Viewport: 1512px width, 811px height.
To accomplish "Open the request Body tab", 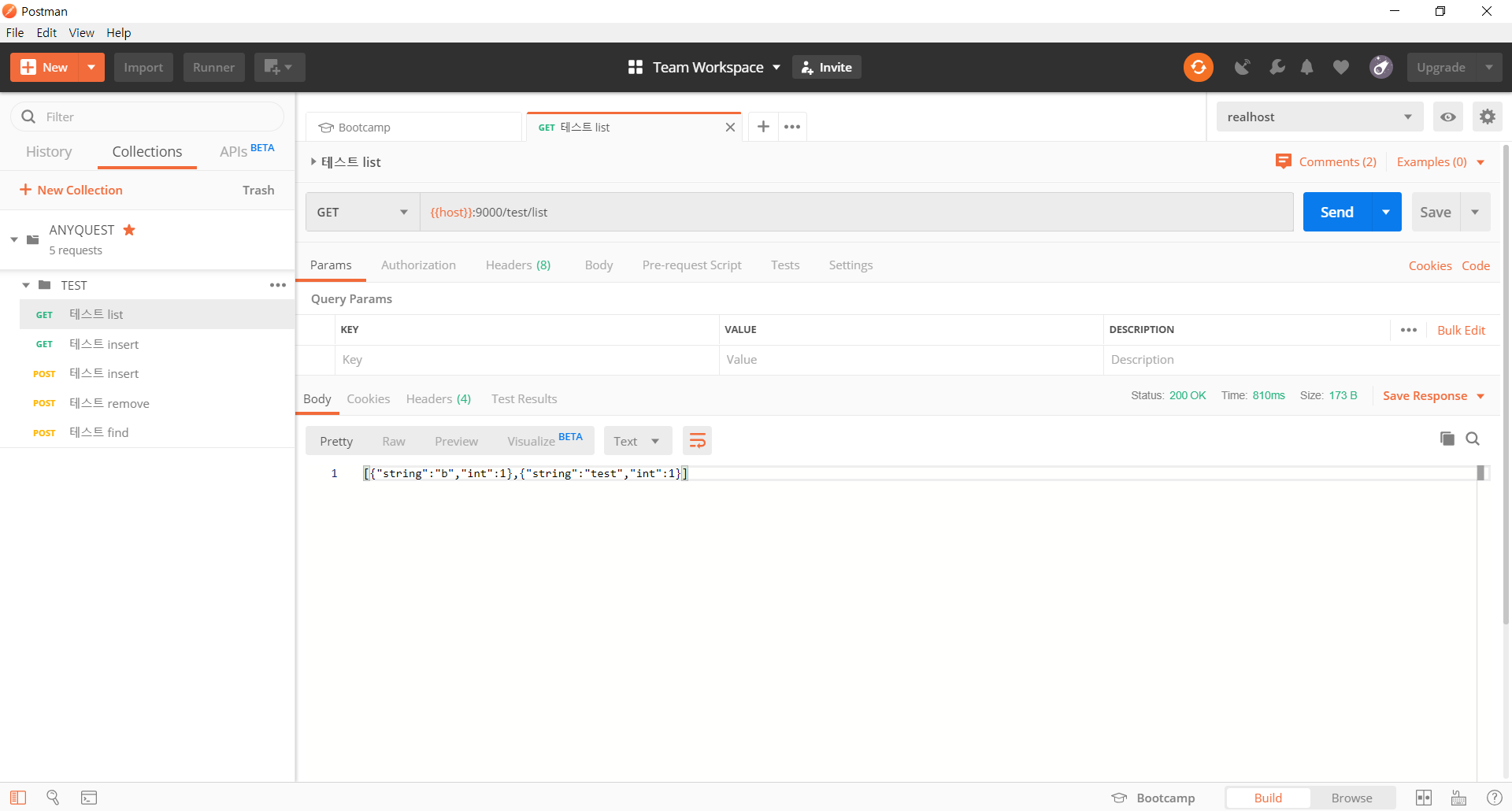I will (598, 265).
